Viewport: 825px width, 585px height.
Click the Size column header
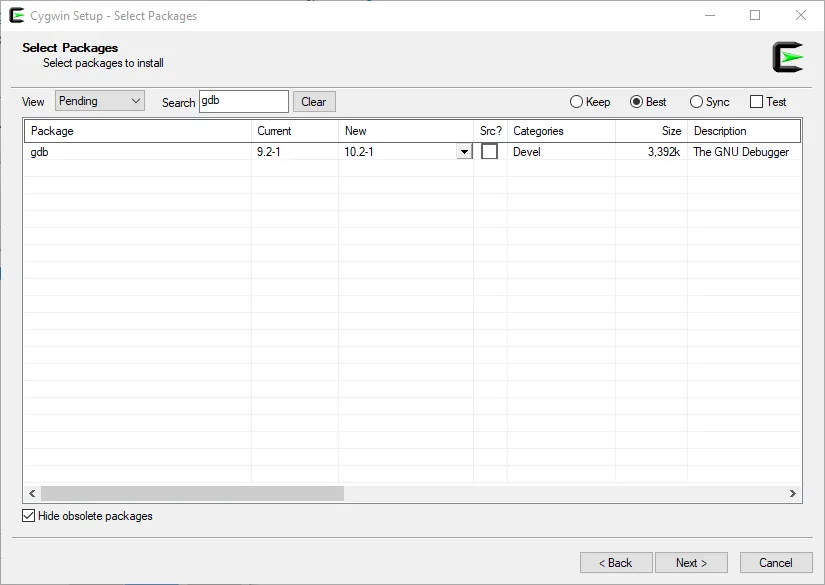[651, 131]
